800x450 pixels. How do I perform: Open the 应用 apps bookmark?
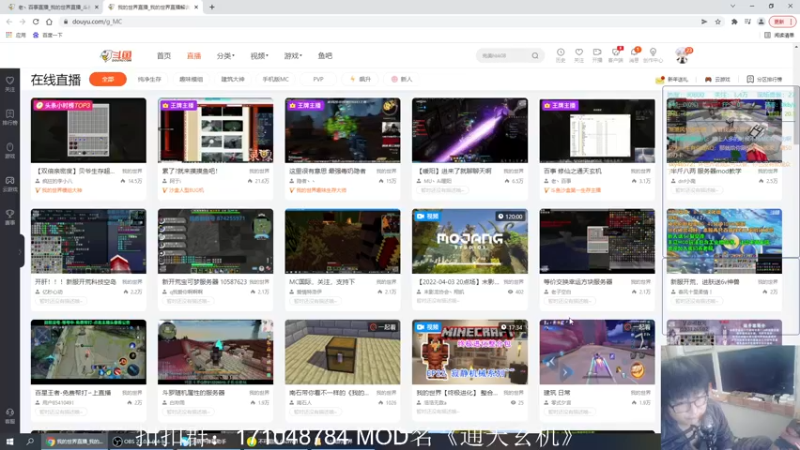(16, 35)
